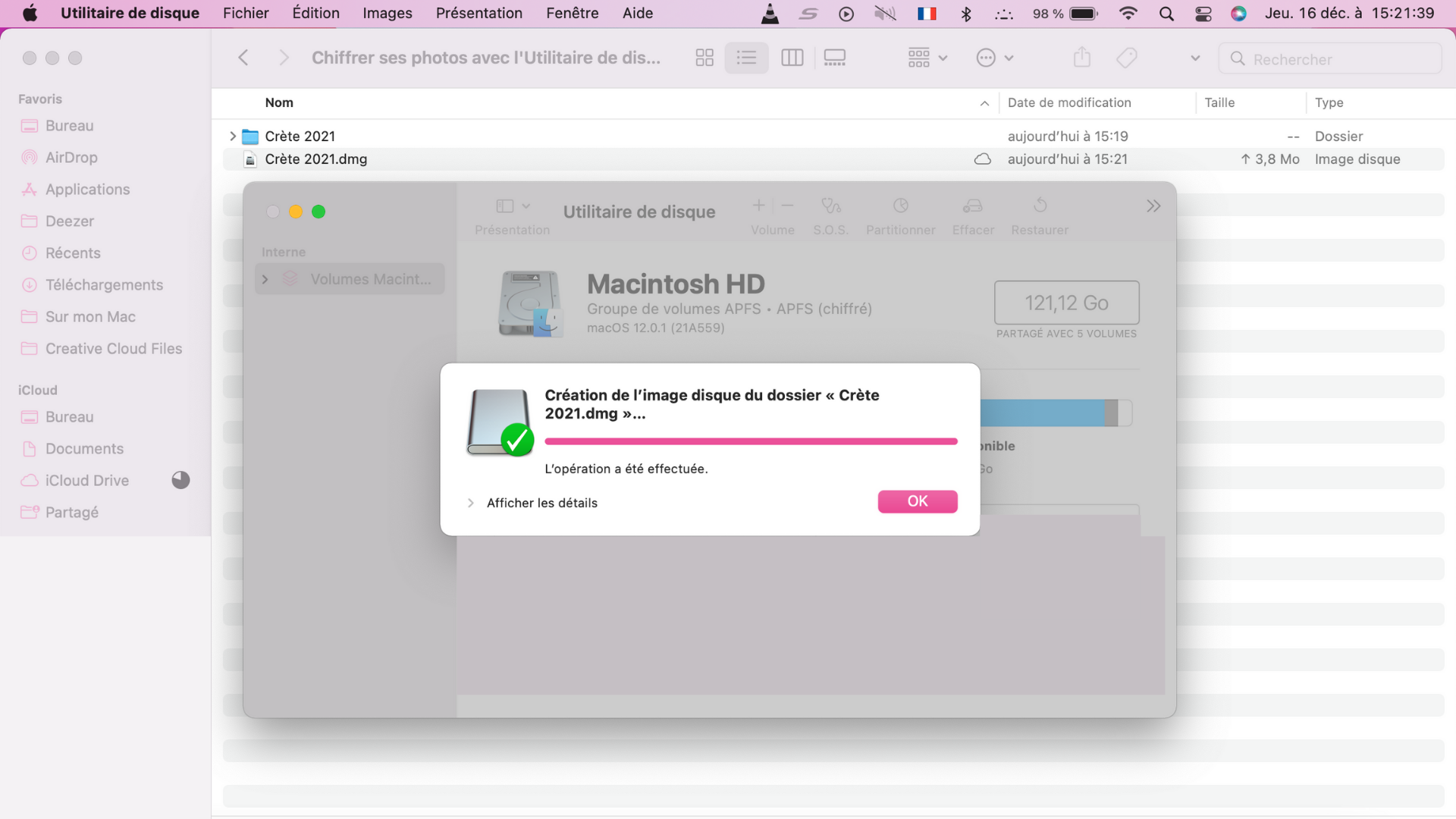The height and width of the screenshot is (819, 1456).
Task: Expand Afficher les détails disclosure
Action: pyautogui.click(x=471, y=503)
